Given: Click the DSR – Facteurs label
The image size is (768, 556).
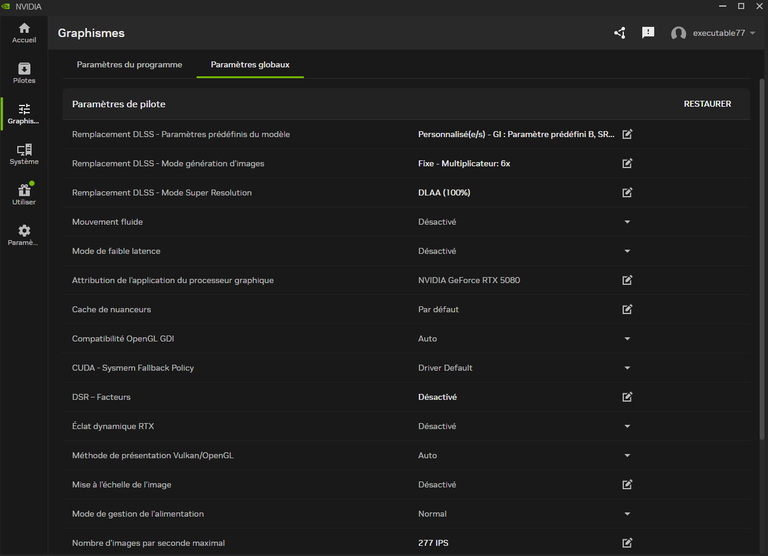Looking at the screenshot, I should point(101,397).
